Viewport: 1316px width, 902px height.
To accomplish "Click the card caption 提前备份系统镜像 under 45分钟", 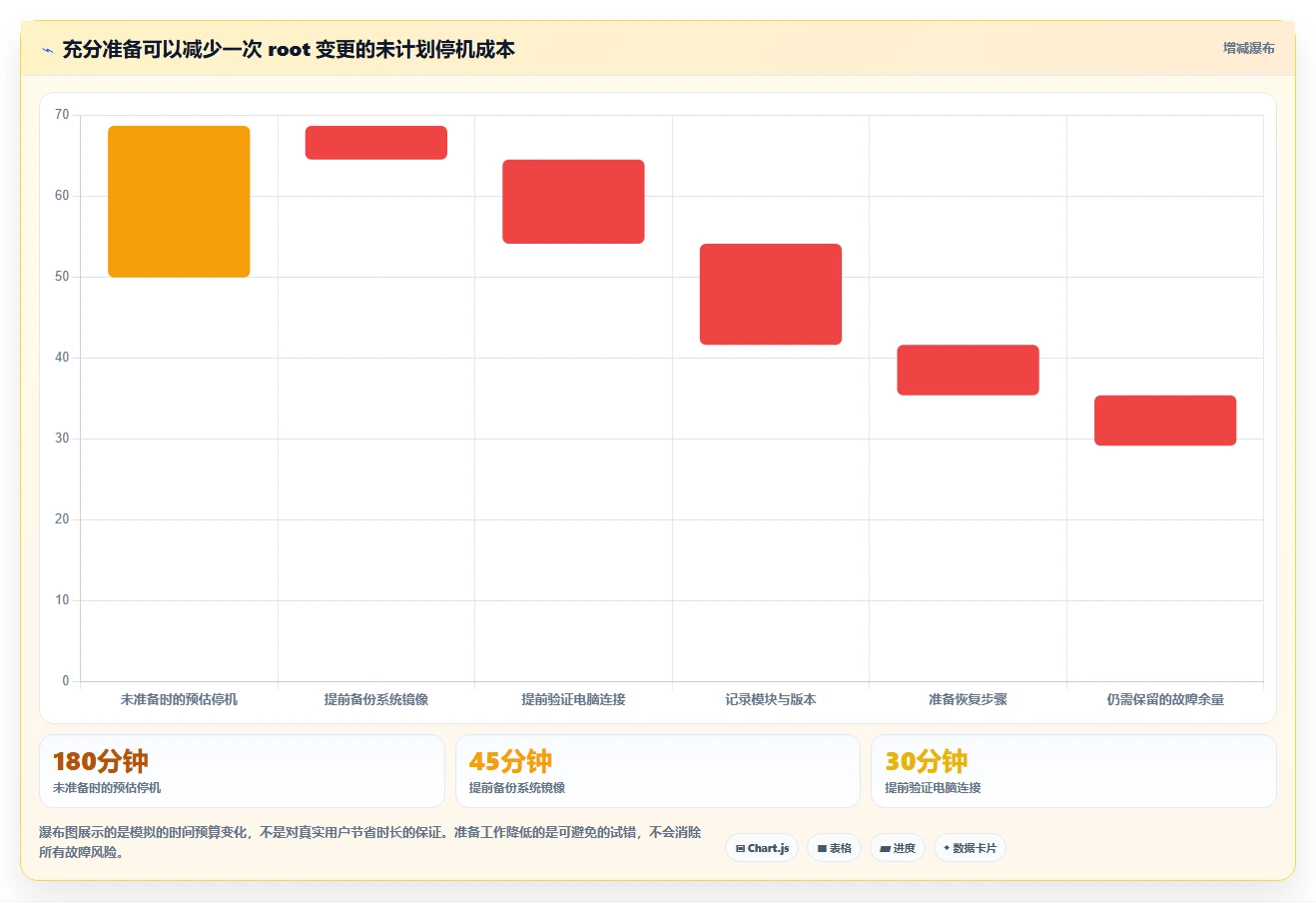I will [517, 788].
